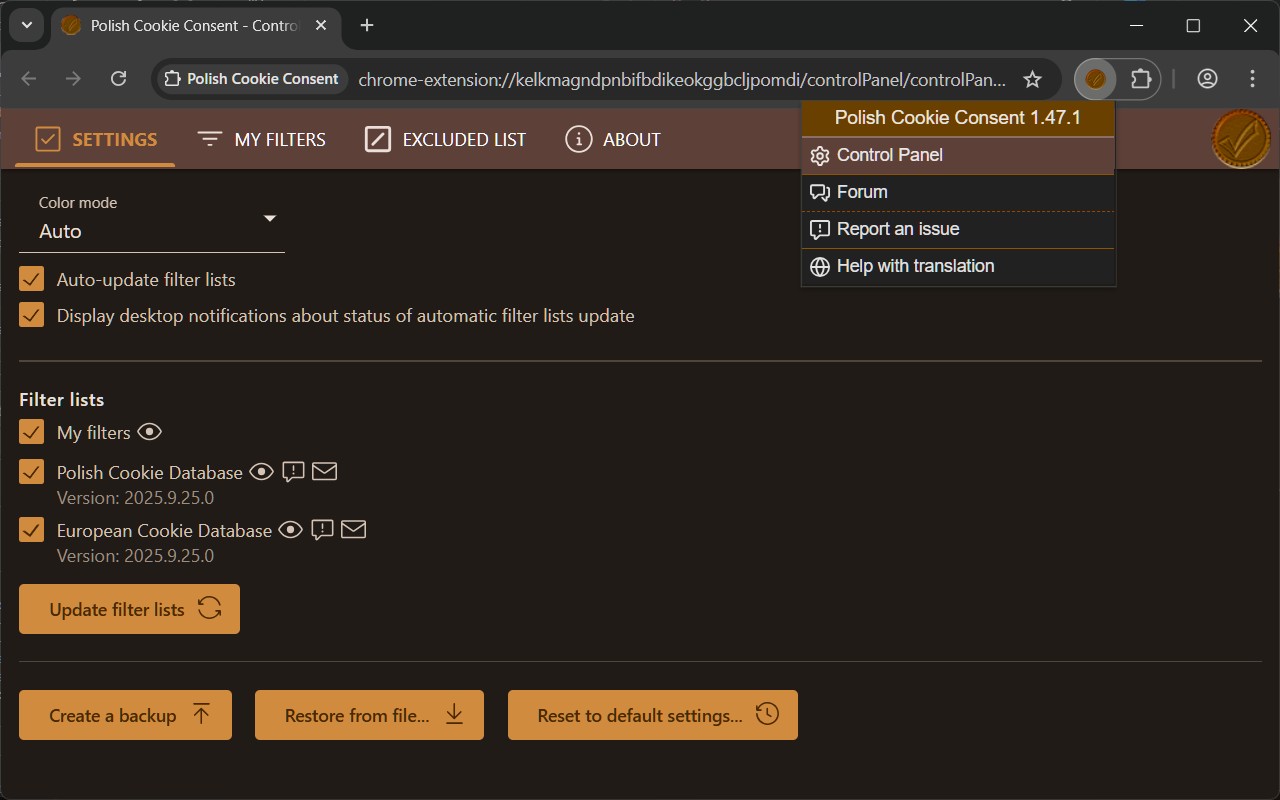The image size is (1280, 800).
Task: Go back to previous page
Action: (29, 79)
